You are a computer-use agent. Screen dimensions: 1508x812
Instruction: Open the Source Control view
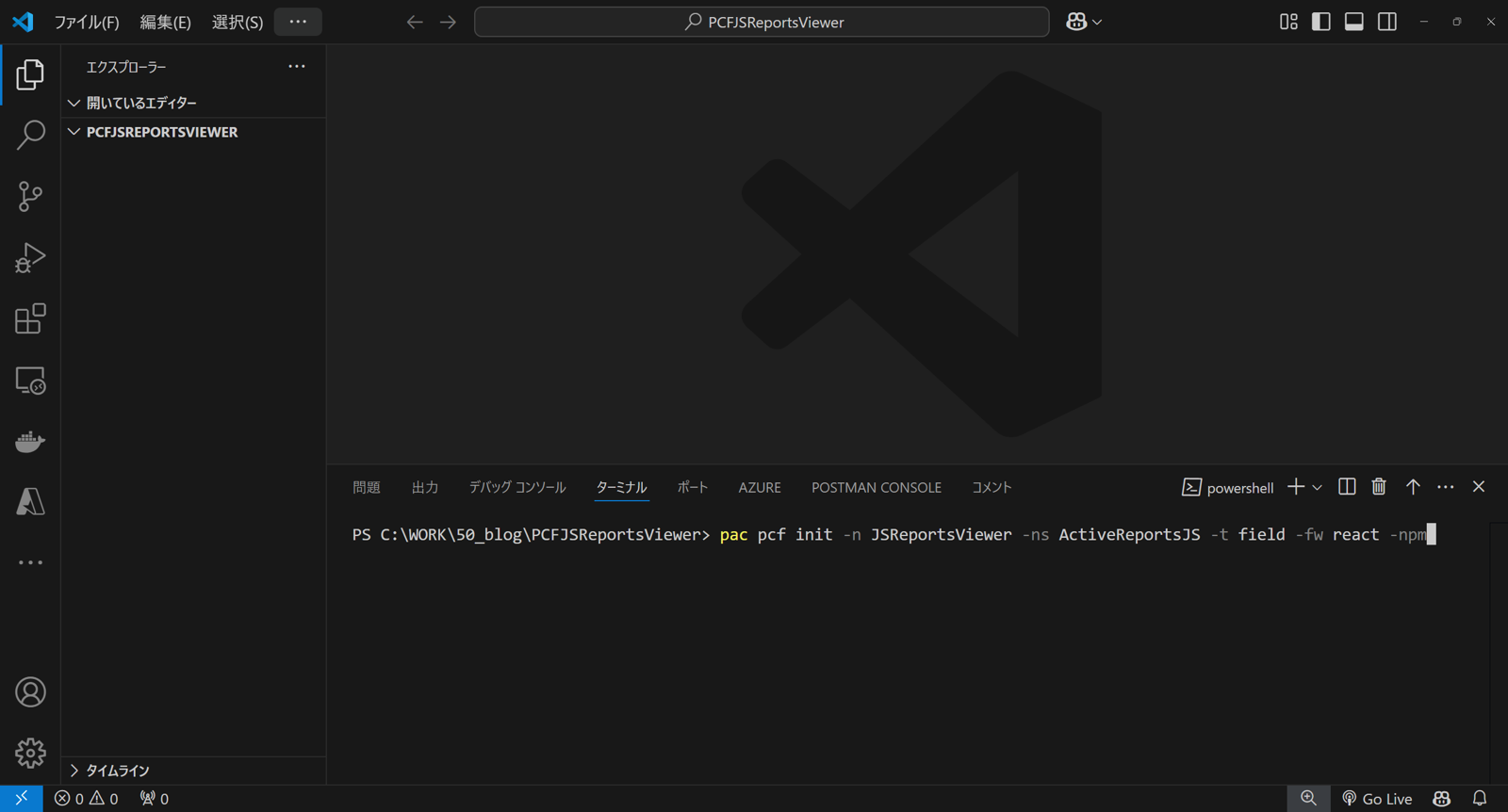click(x=30, y=197)
